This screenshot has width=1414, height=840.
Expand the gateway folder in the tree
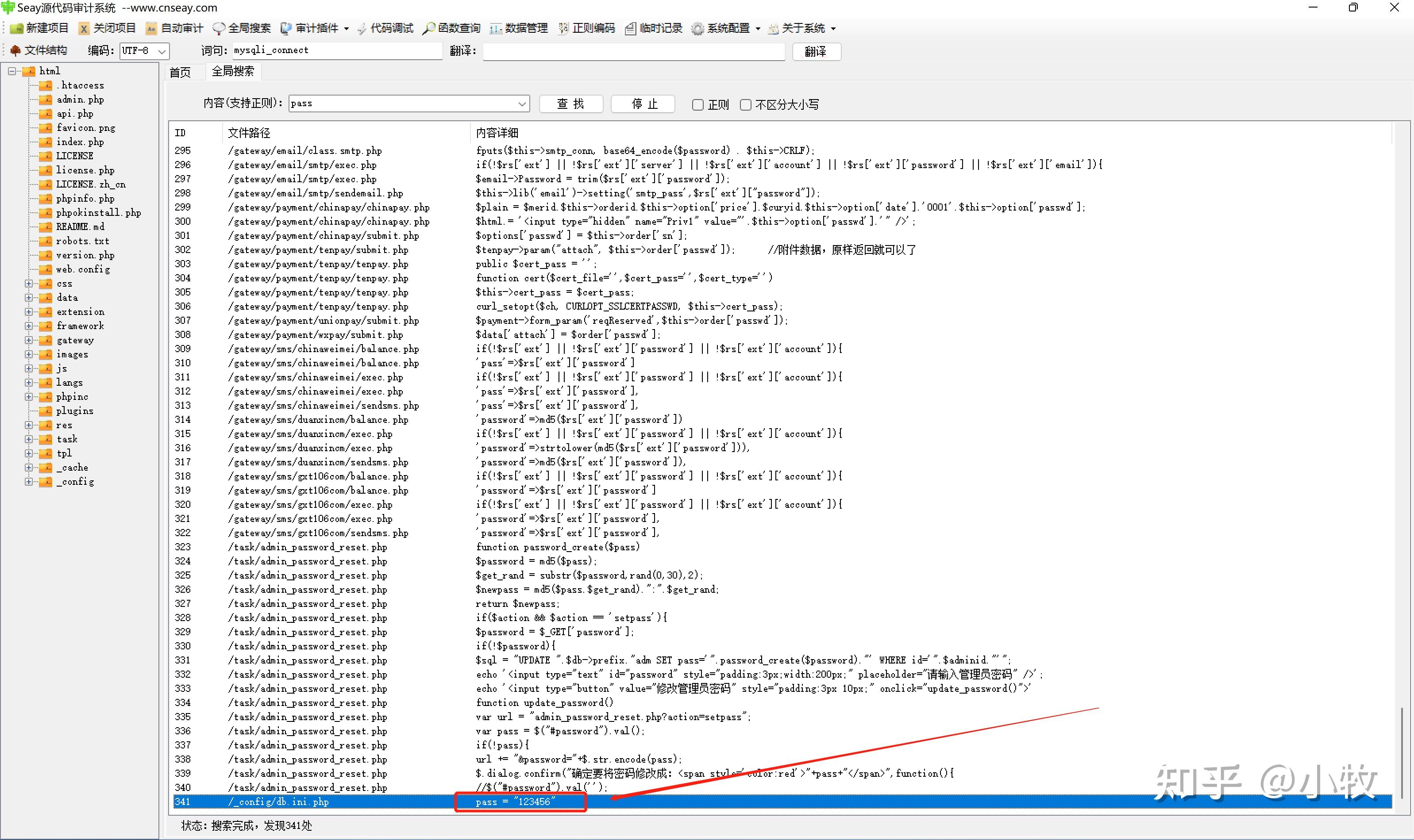[x=29, y=340]
